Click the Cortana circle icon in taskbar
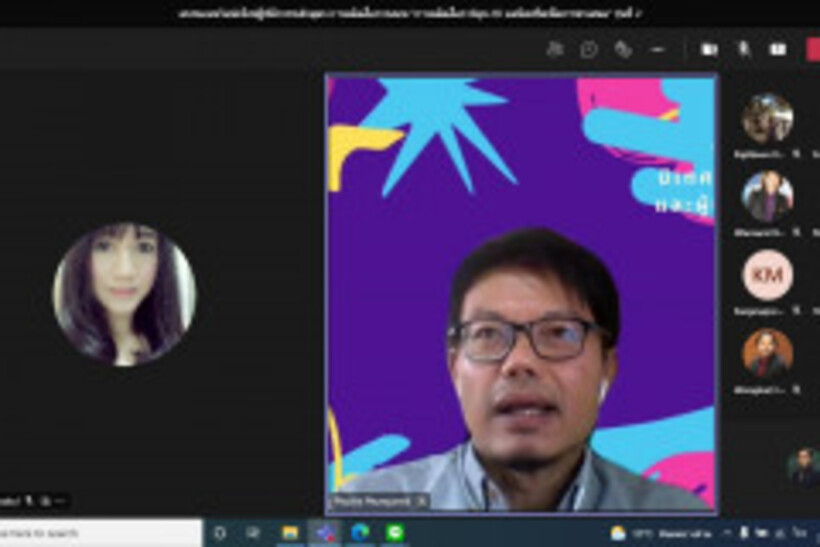Screen dimensions: 820x547 (x=220, y=532)
